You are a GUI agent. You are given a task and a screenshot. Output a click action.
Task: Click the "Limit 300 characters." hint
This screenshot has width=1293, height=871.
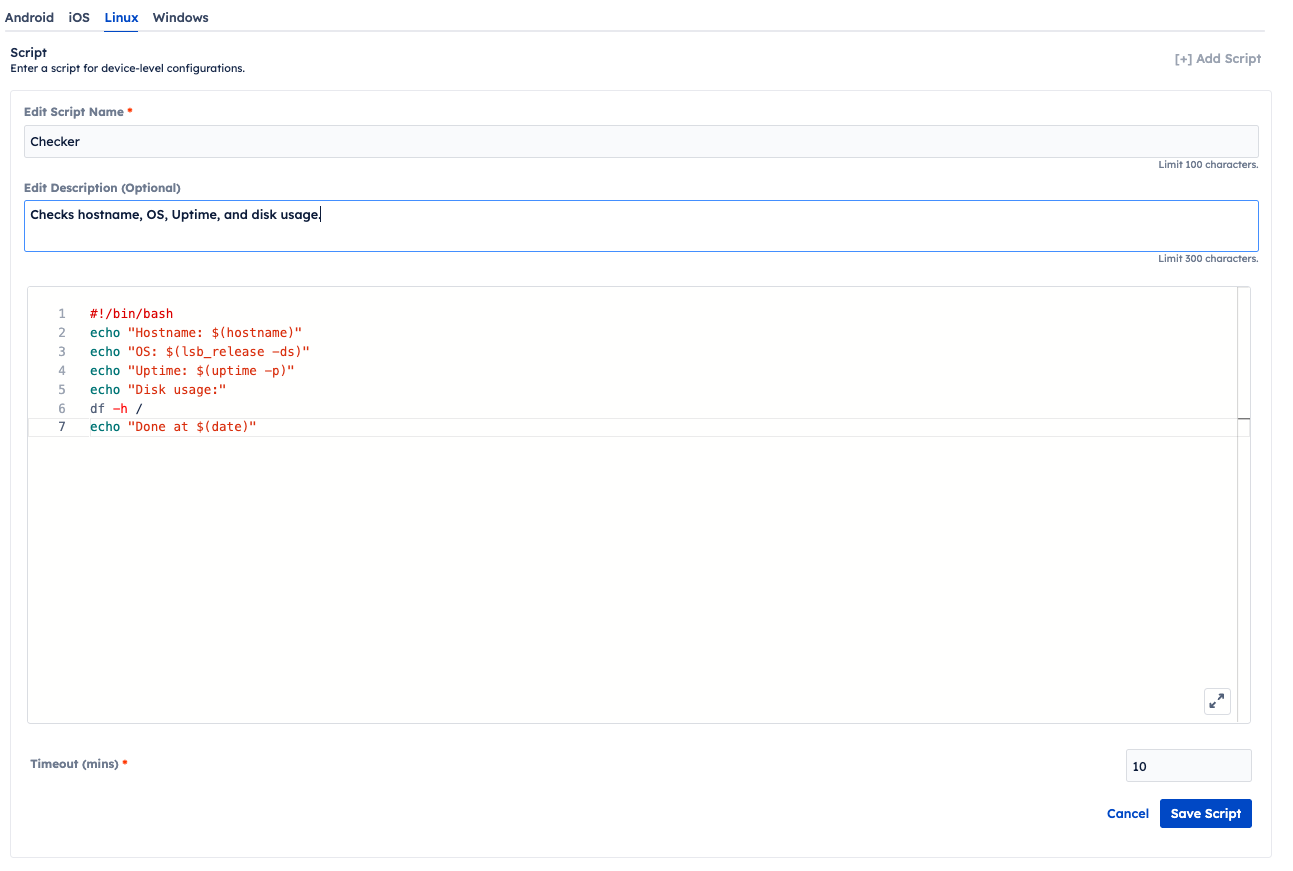[x=1208, y=259]
